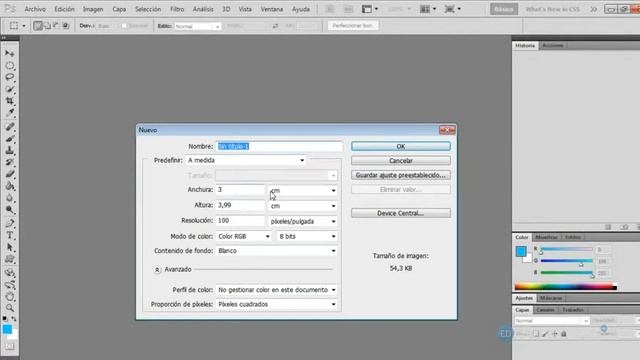Open Altura units dropdown
This screenshot has width=640, height=360.
[303, 206]
